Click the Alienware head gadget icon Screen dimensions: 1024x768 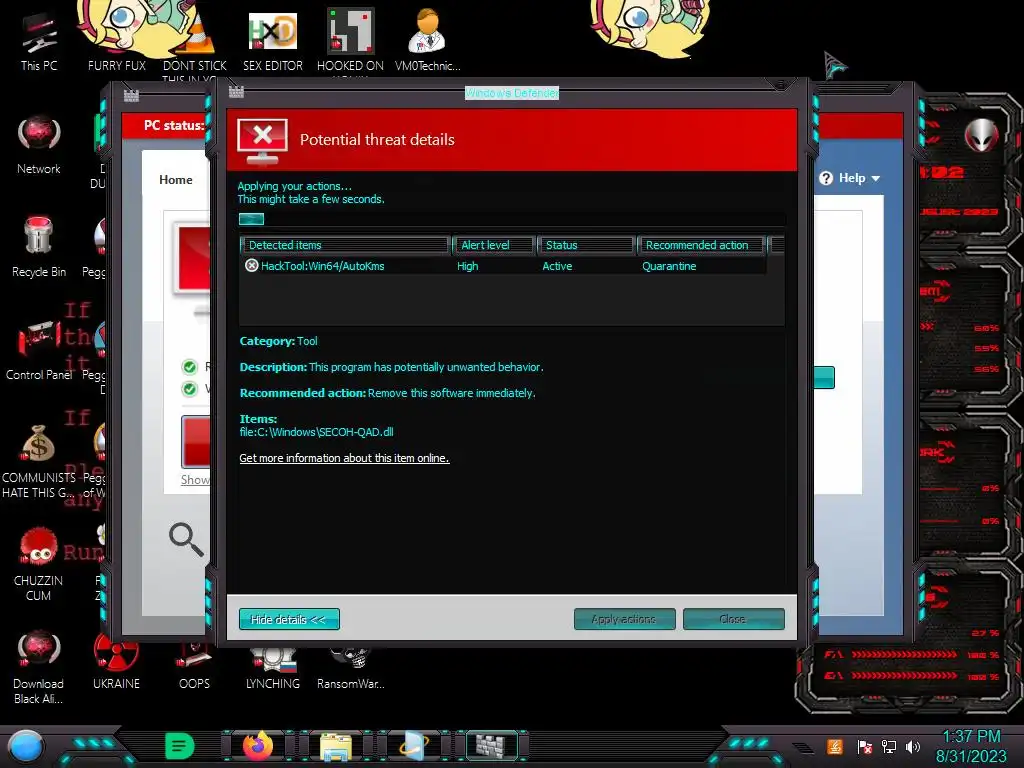pyautogui.click(x=982, y=135)
